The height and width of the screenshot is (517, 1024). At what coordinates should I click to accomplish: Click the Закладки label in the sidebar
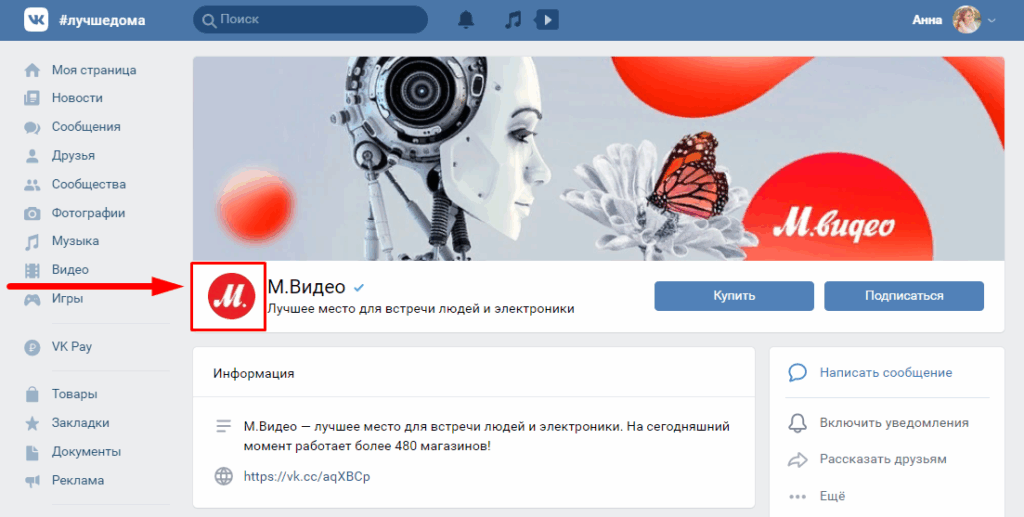pyautogui.click(x=81, y=423)
